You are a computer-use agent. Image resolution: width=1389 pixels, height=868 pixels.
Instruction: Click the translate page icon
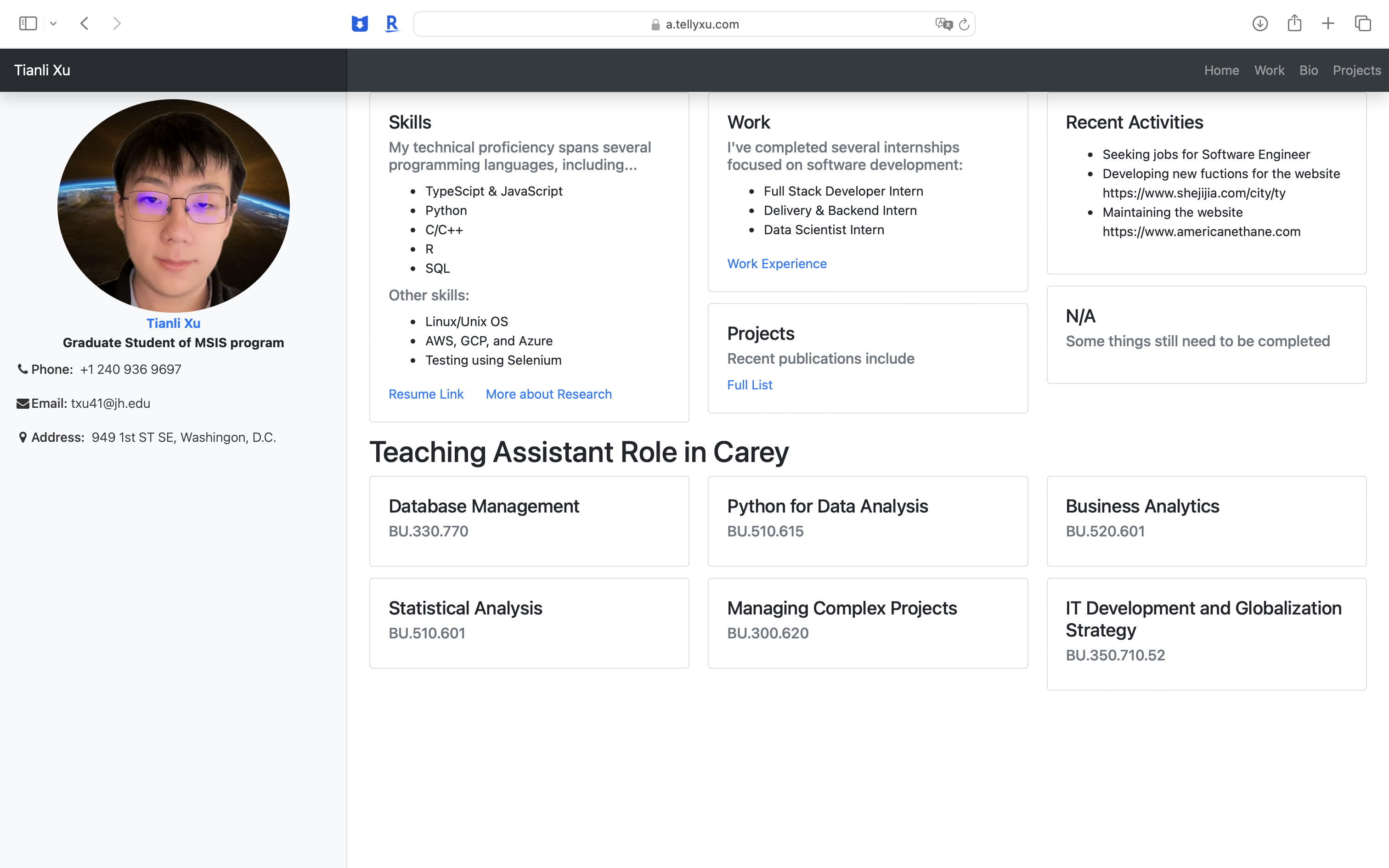pyautogui.click(x=943, y=23)
